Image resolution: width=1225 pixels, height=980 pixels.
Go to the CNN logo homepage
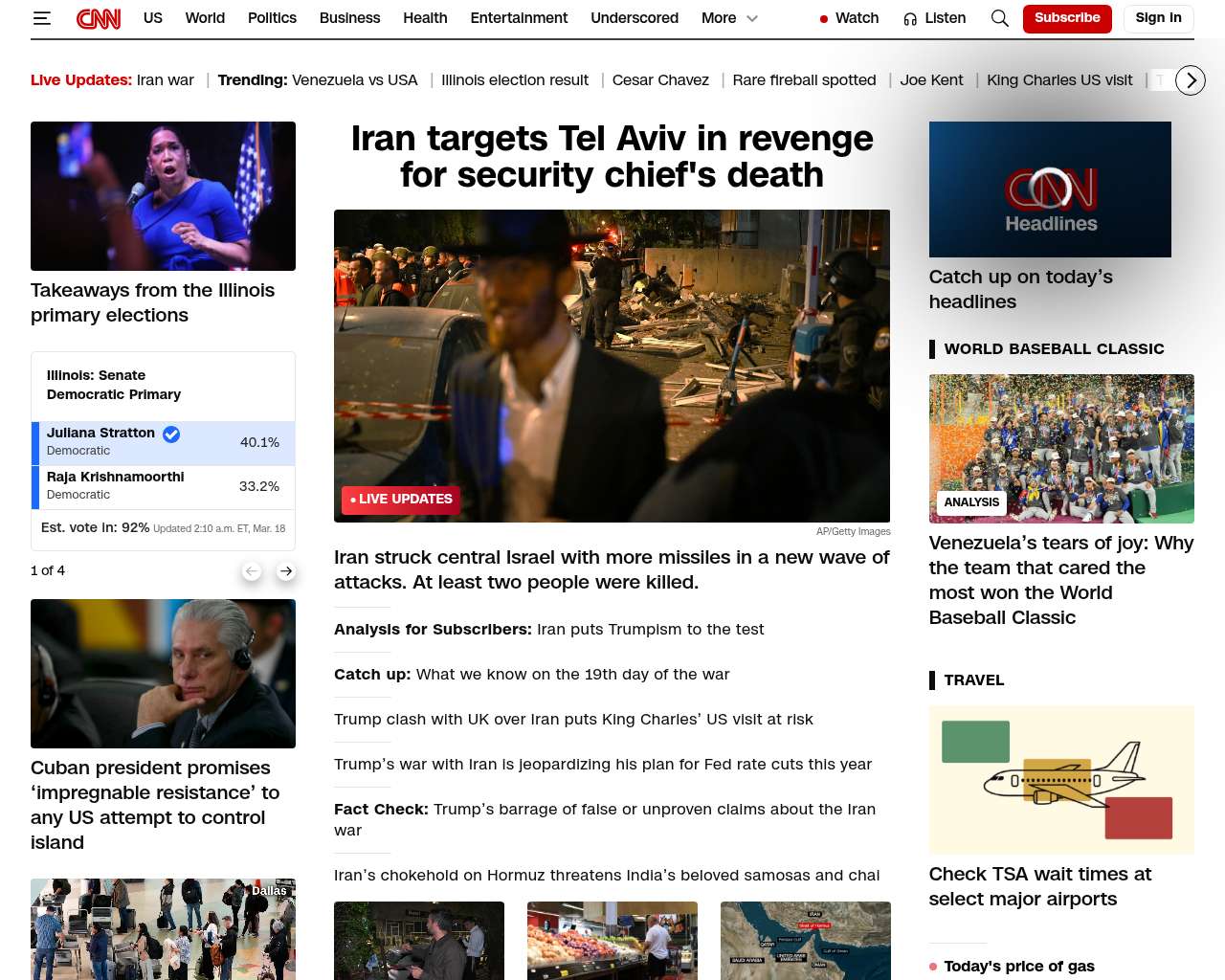click(x=99, y=18)
